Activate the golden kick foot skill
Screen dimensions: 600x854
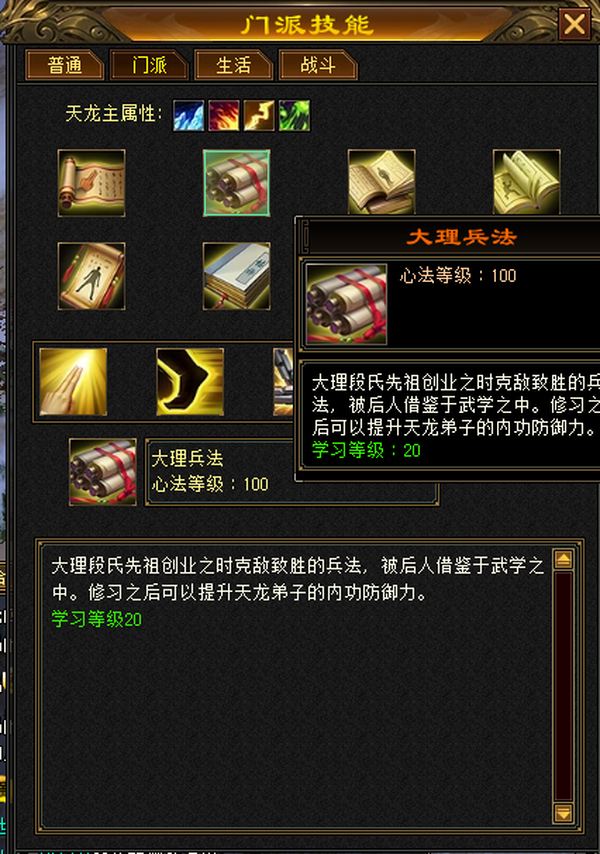[190, 382]
